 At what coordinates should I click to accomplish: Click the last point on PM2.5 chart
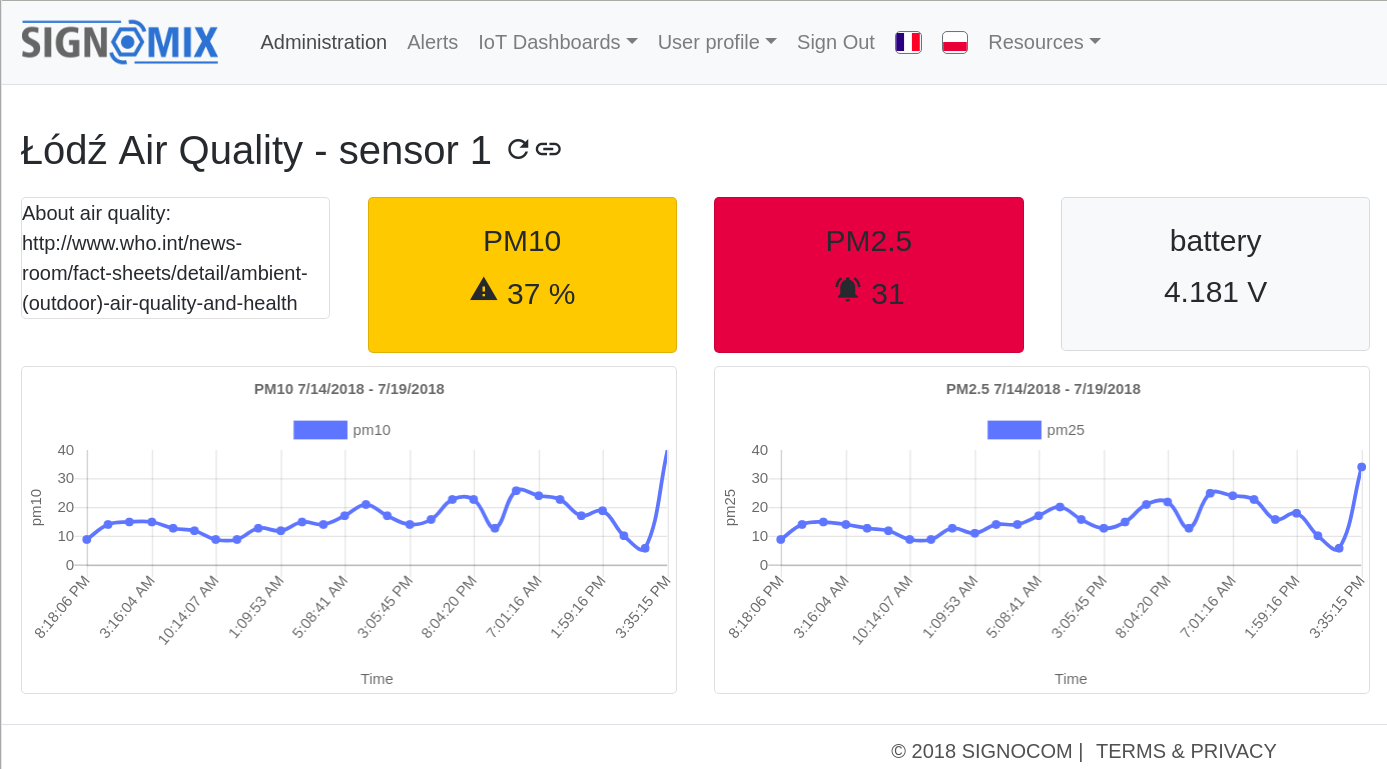tap(1361, 467)
